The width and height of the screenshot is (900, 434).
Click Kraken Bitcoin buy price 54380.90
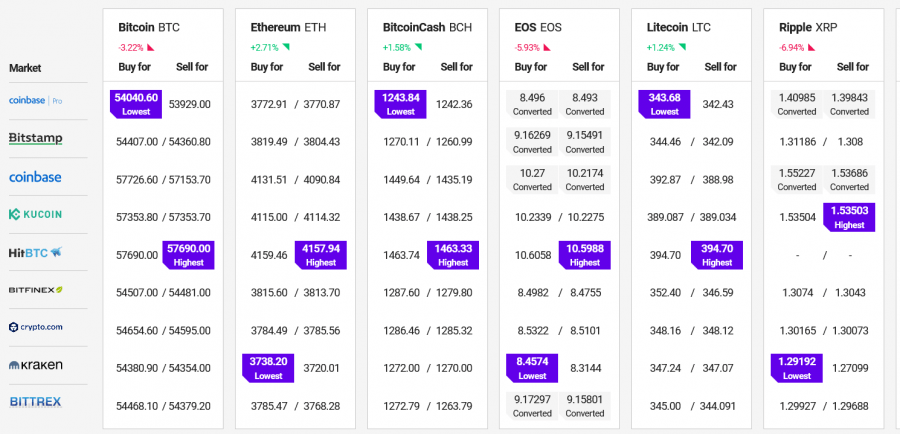pyautogui.click(x=137, y=368)
